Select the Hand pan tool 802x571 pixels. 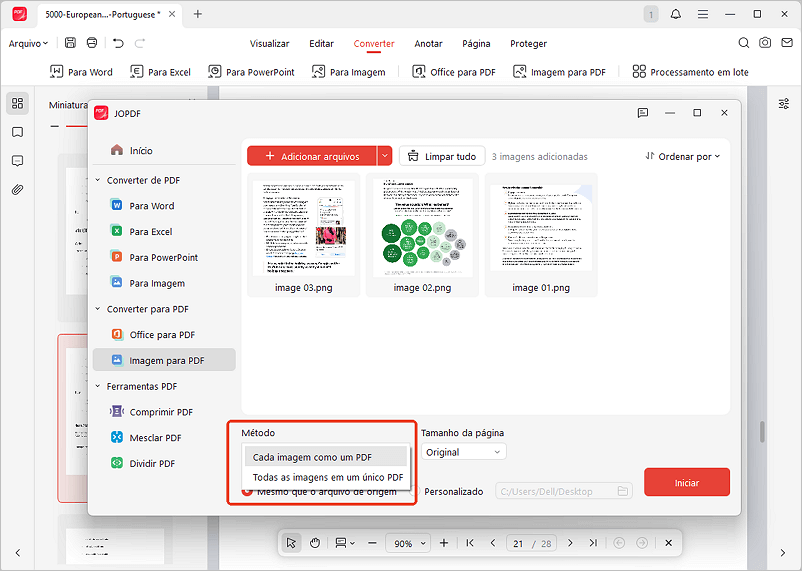pos(315,543)
